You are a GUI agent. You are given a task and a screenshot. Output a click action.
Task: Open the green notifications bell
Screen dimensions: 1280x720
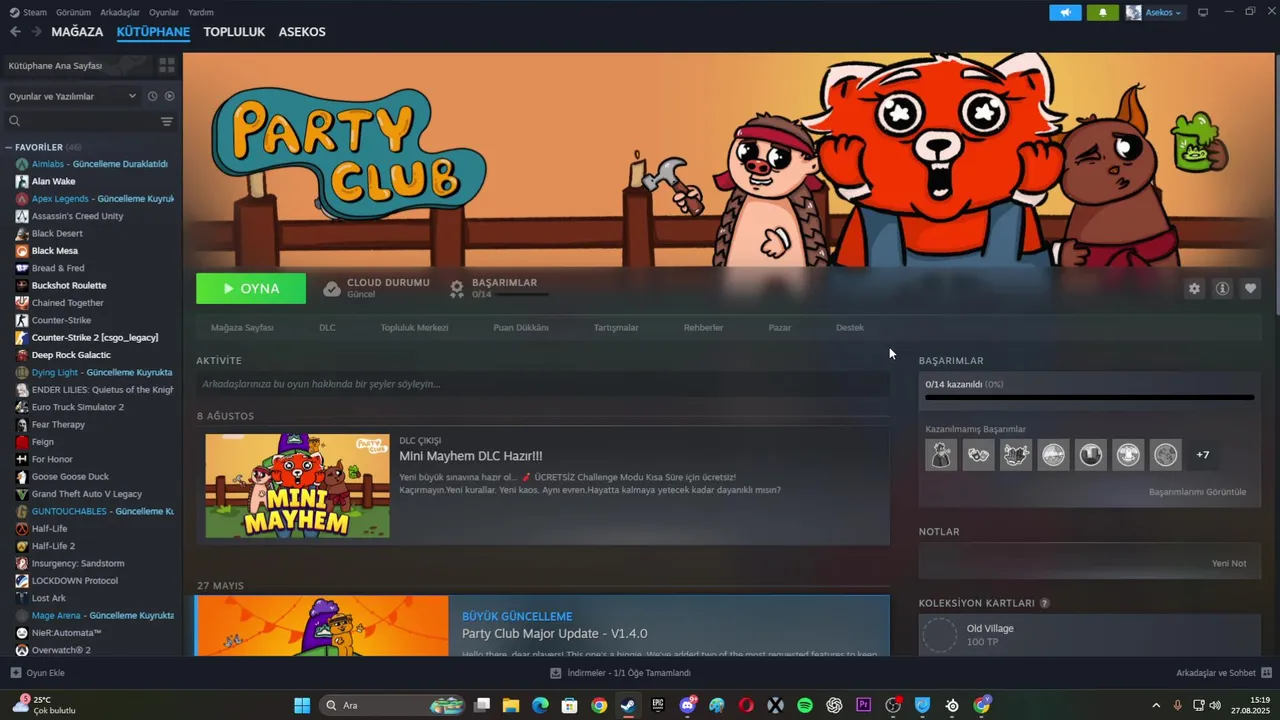click(x=1103, y=12)
